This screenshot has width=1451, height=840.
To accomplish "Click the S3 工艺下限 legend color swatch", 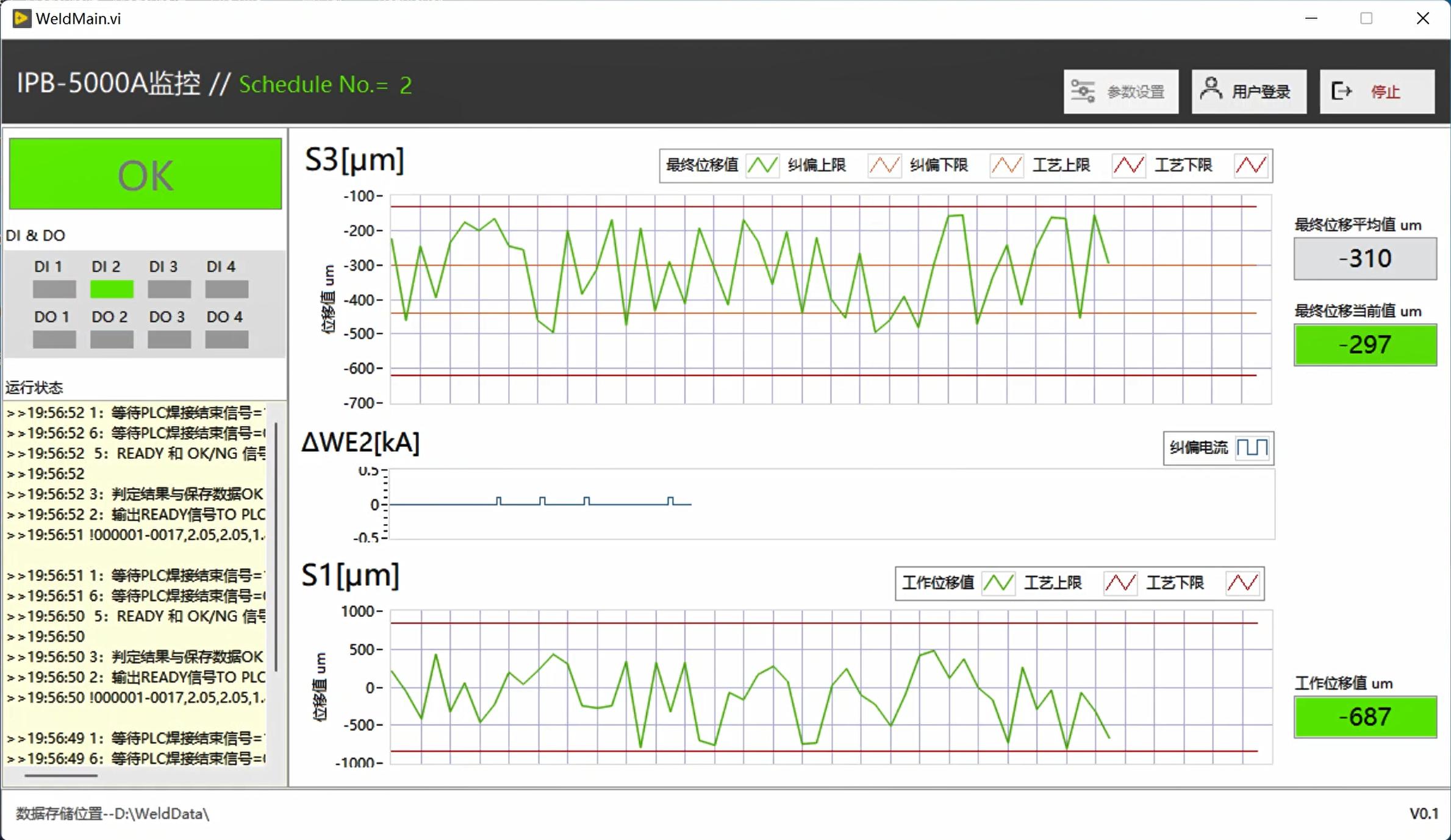I will [x=1251, y=165].
